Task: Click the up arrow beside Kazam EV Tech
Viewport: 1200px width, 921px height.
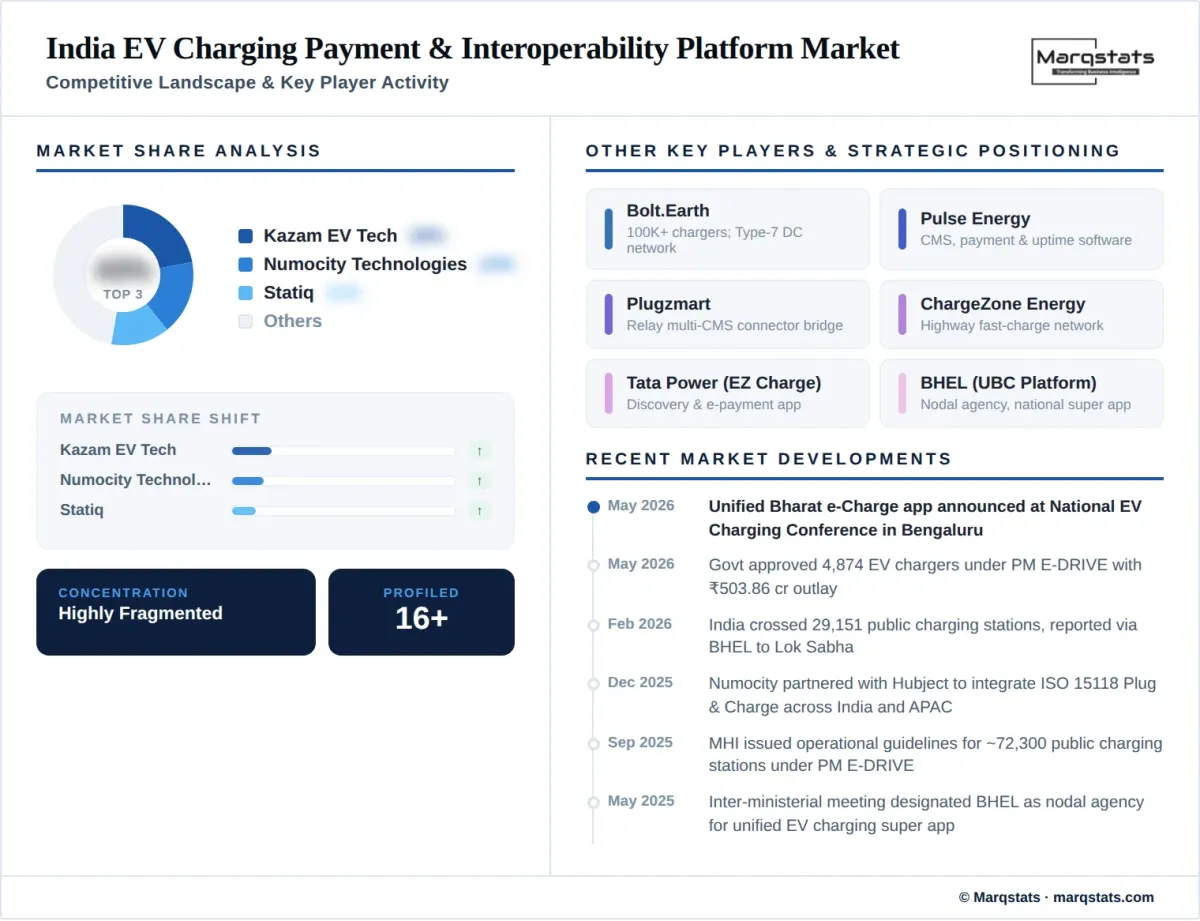Action: click(480, 451)
